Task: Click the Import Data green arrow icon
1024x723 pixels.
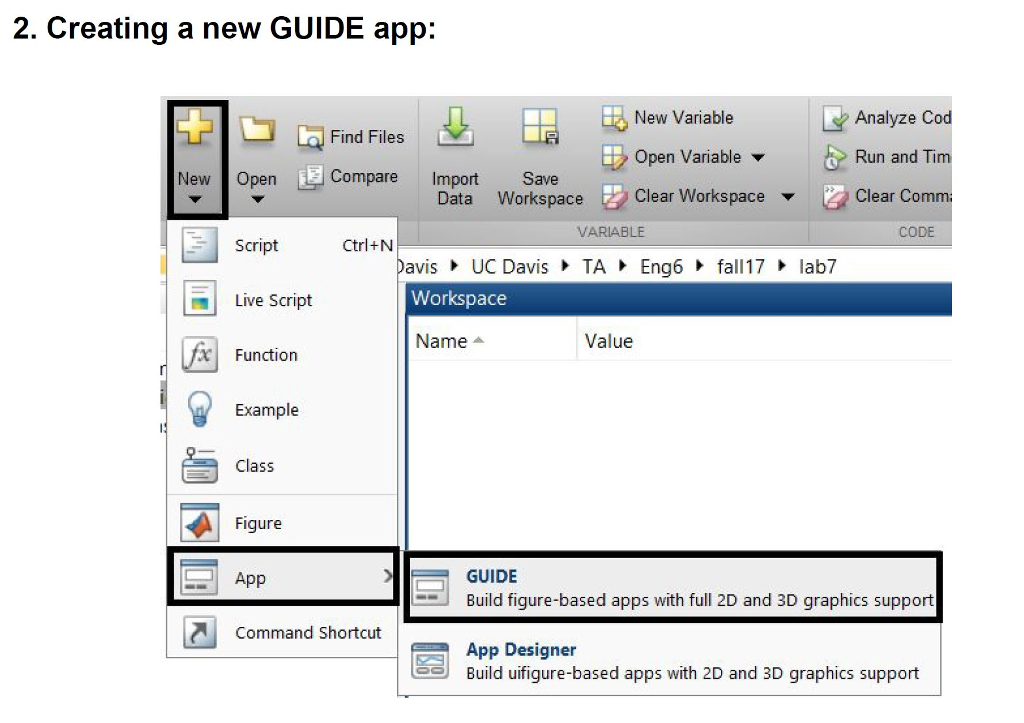Action: pyautogui.click(x=455, y=126)
